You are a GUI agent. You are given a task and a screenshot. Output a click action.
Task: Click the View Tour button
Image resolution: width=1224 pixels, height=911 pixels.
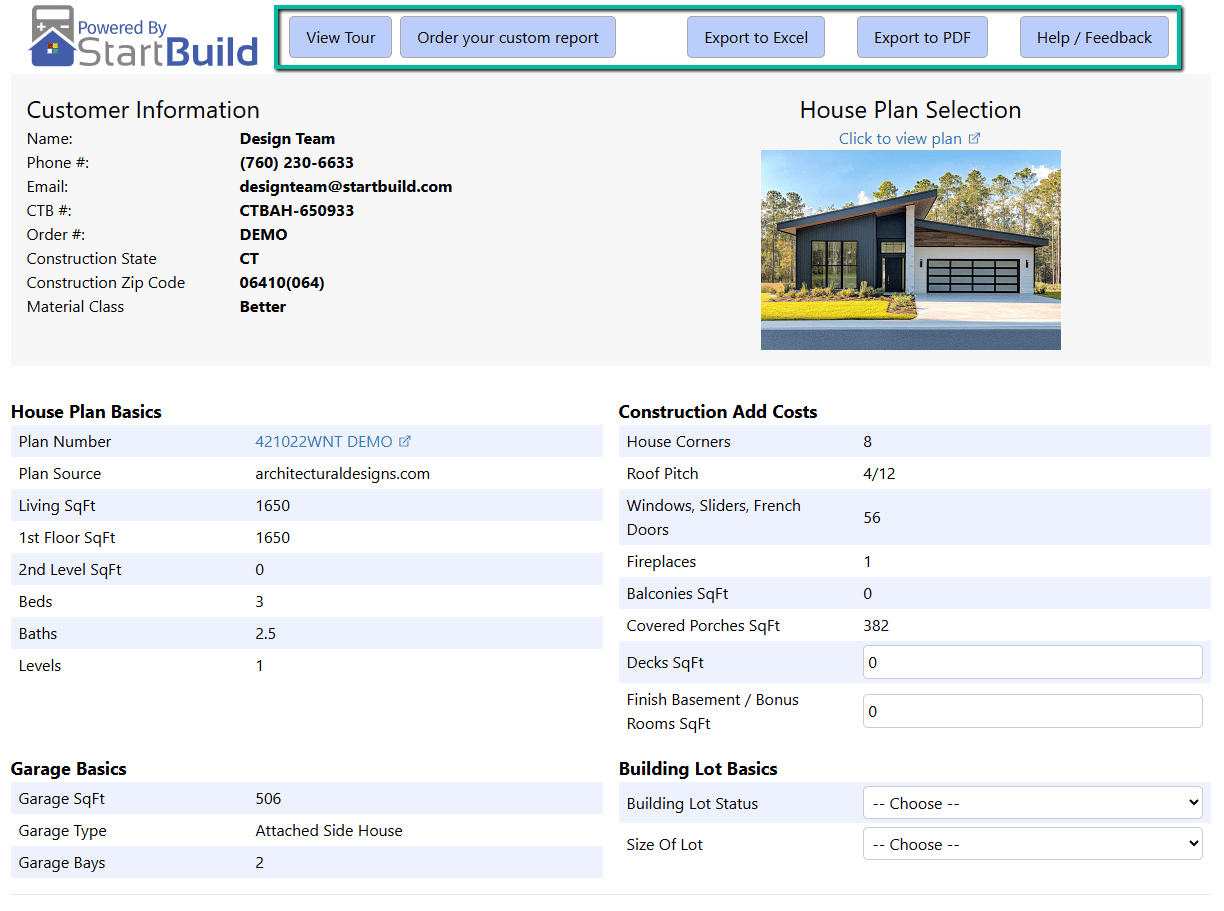[x=340, y=36]
